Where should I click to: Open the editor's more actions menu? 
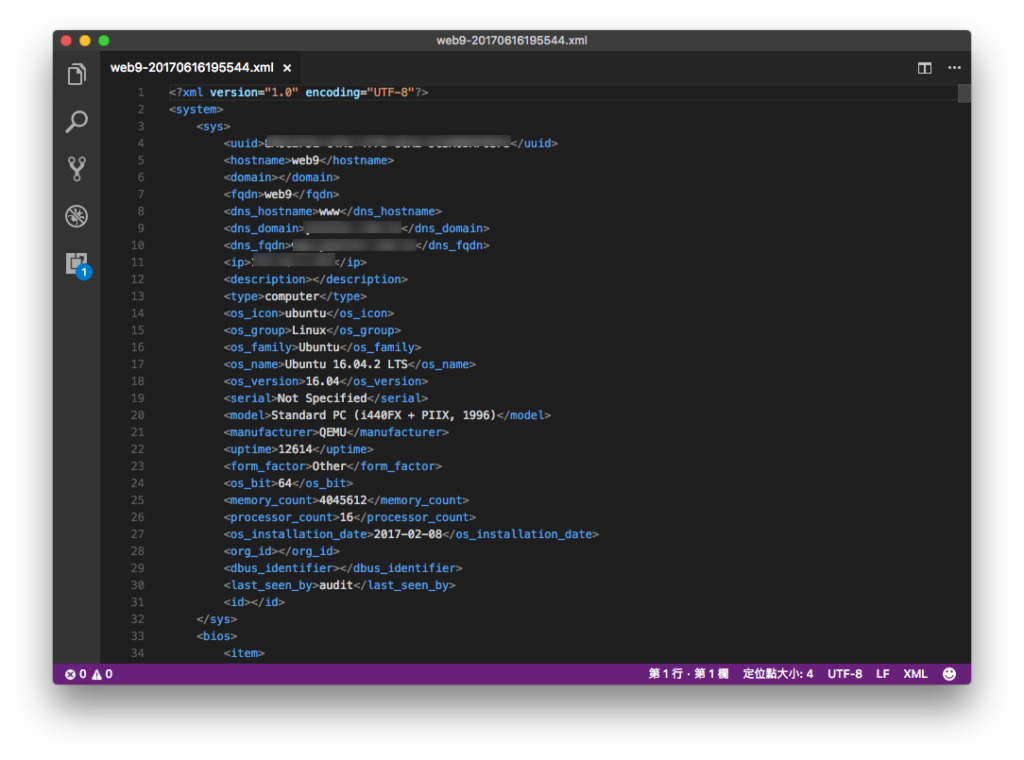pyautogui.click(x=954, y=68)
